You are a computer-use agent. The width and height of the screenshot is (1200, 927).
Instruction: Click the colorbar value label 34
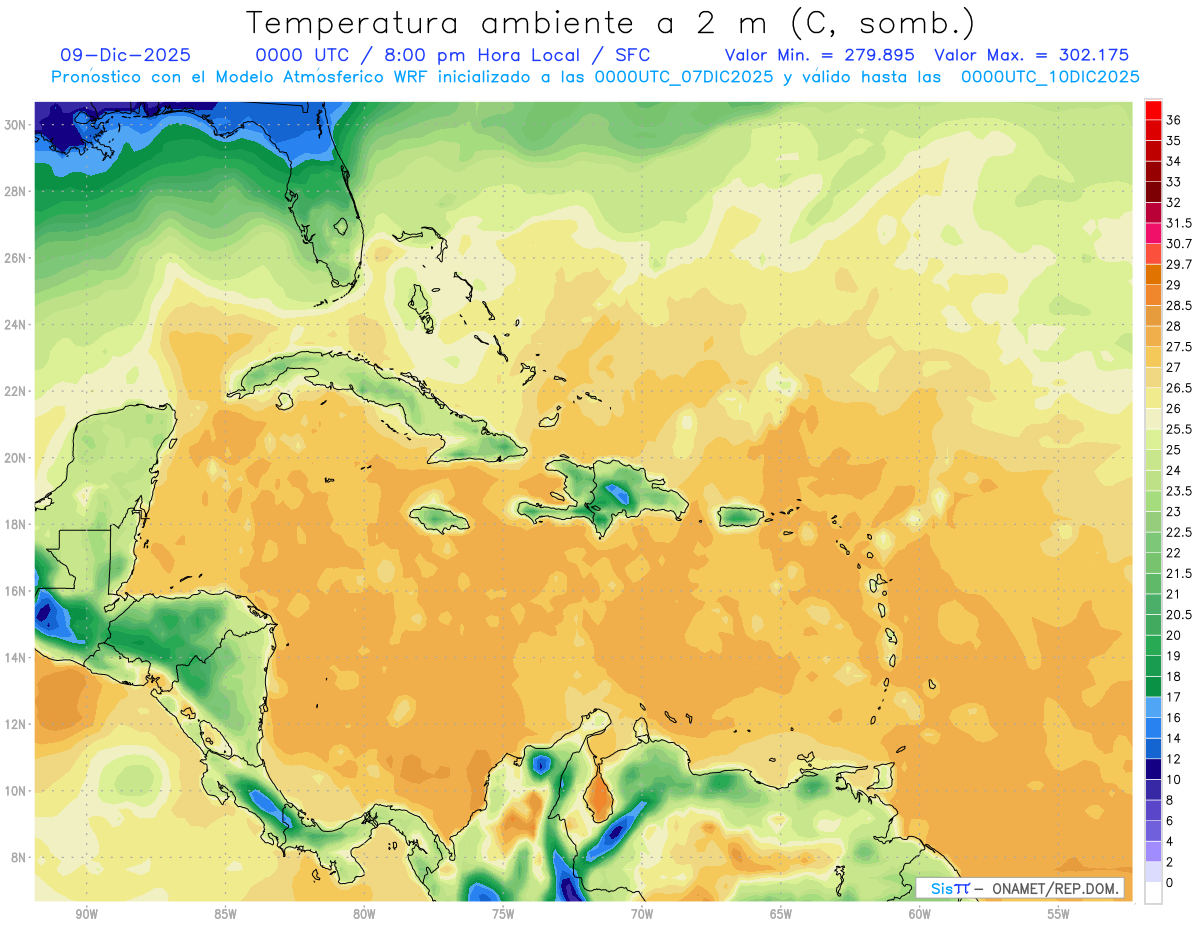pos(1173,161)
